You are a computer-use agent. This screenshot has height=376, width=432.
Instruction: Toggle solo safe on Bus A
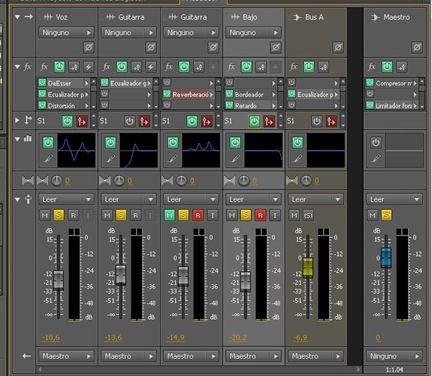(x=308, y=215)
